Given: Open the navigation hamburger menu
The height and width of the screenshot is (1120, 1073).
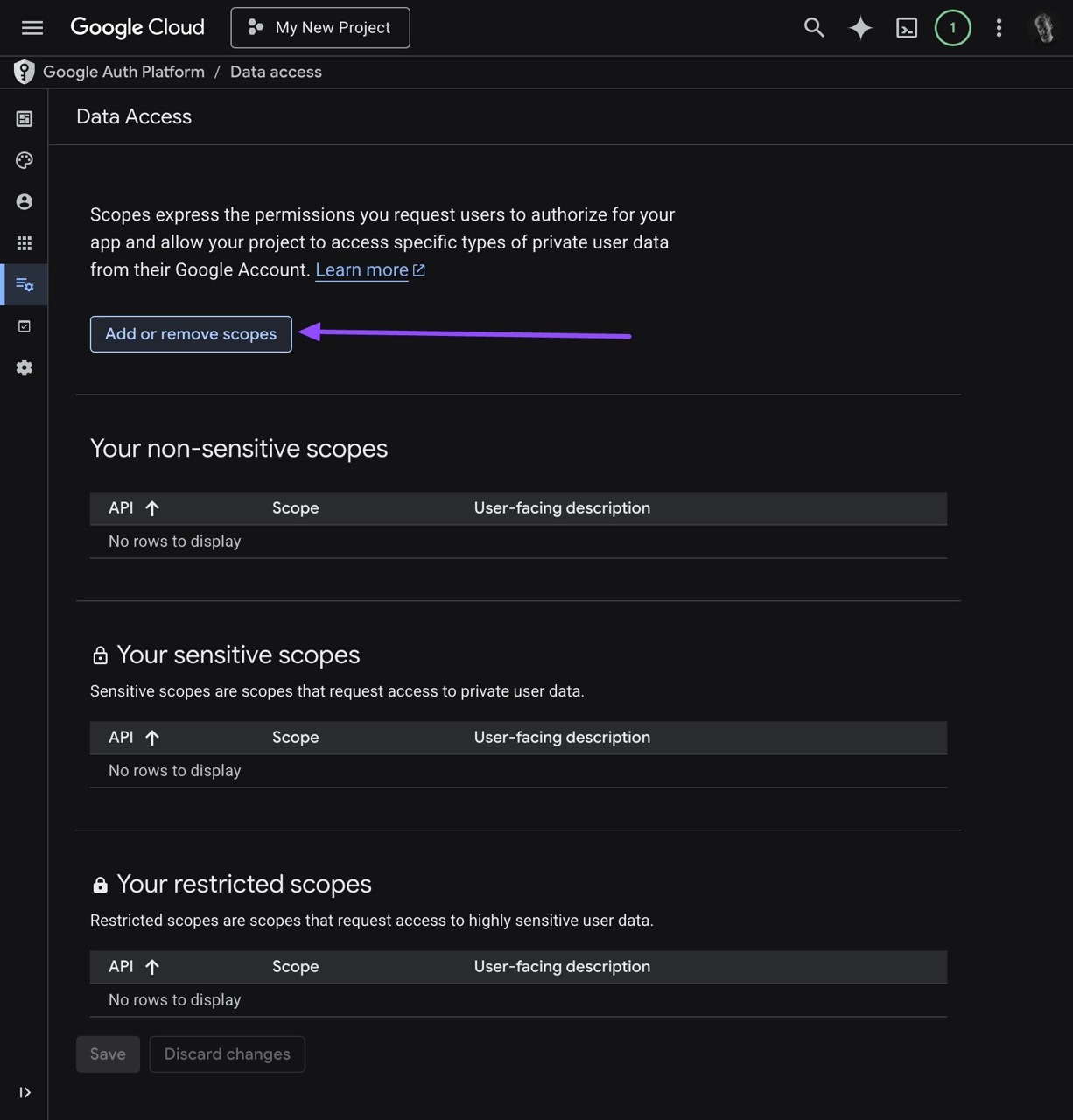Looking at the screenshot, I should (32, 27).
